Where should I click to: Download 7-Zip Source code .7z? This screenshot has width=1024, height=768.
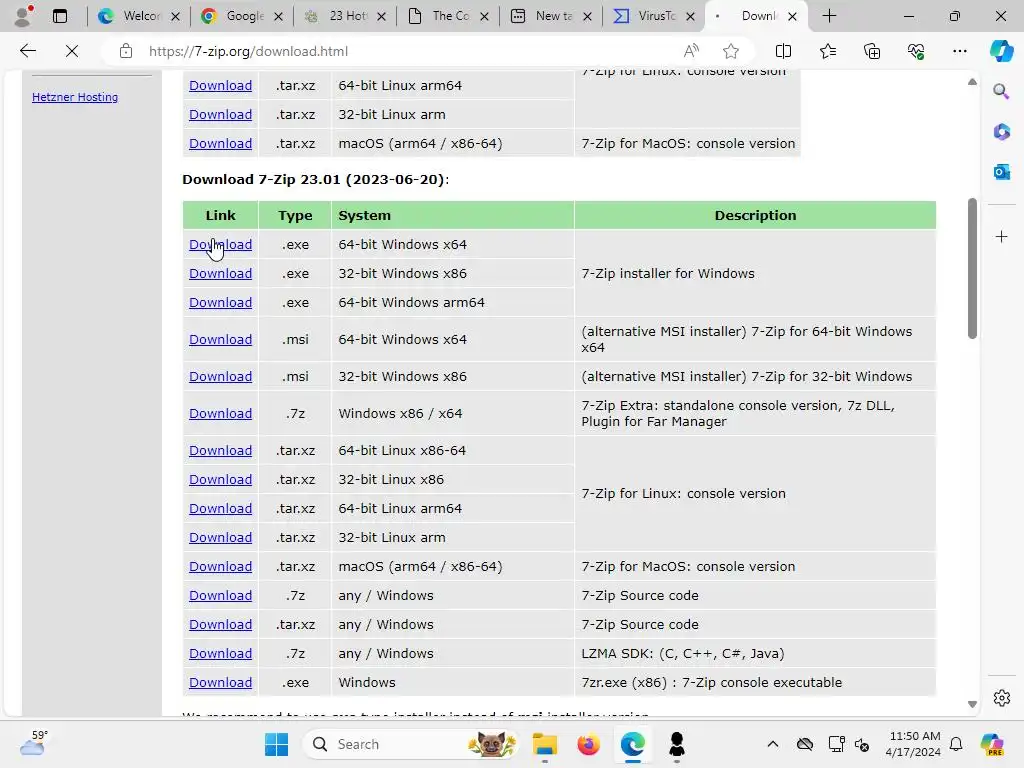[220, 595]
